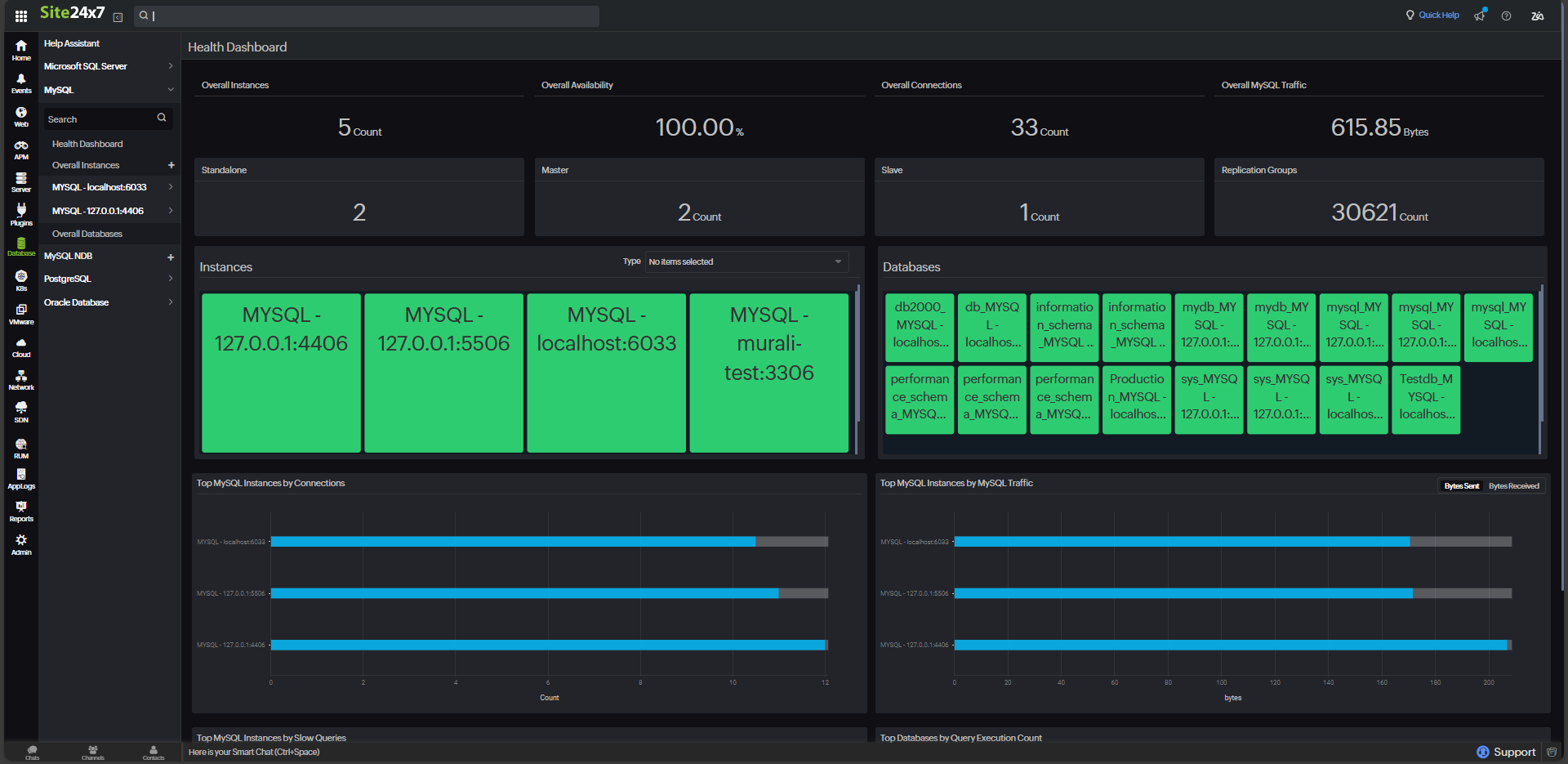Open the MYSQL - 127.0.0.1:4406 instance tile
Image resolution: width=1568 pixels, height=764 pixels.
pos(281,373)
